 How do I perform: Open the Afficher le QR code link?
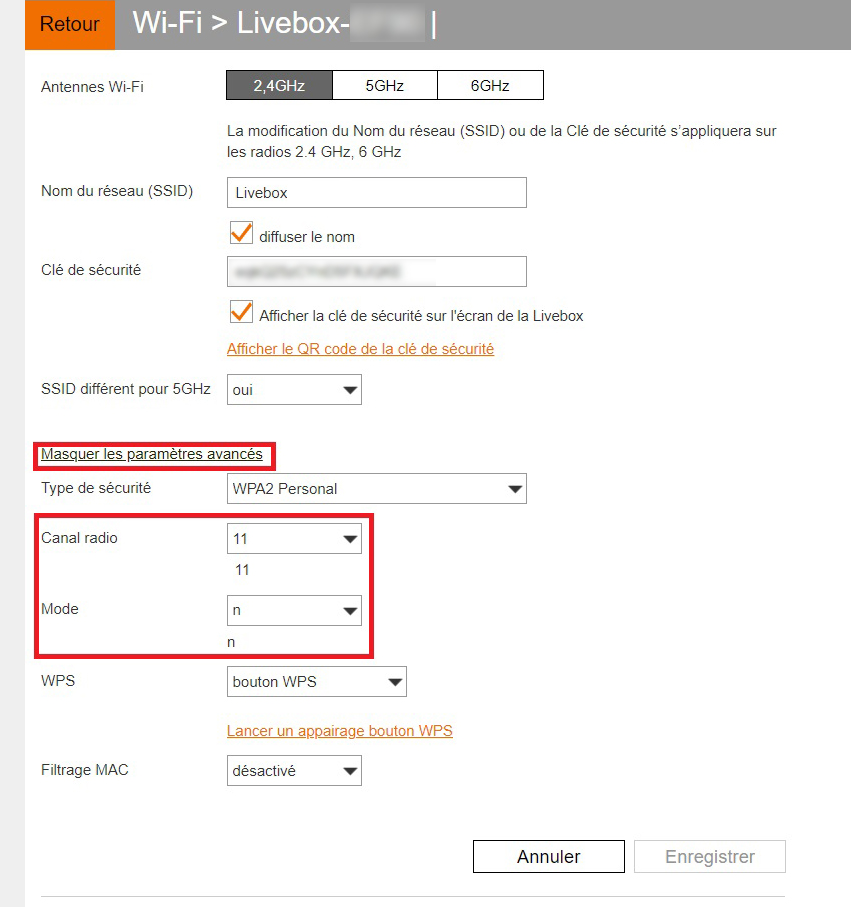click(x=361, y=349)
